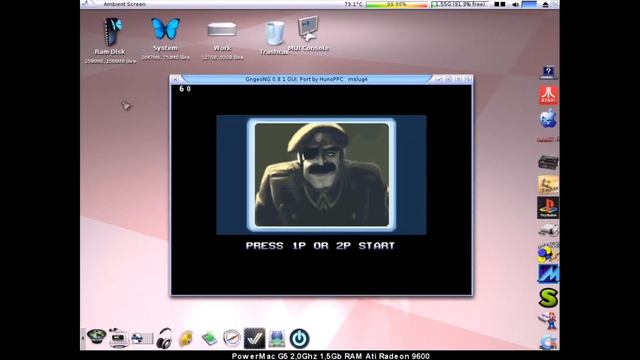Click the green book icon in the bottom dock
The height and width of the screenshot is (360, 640).
point(209,338)
